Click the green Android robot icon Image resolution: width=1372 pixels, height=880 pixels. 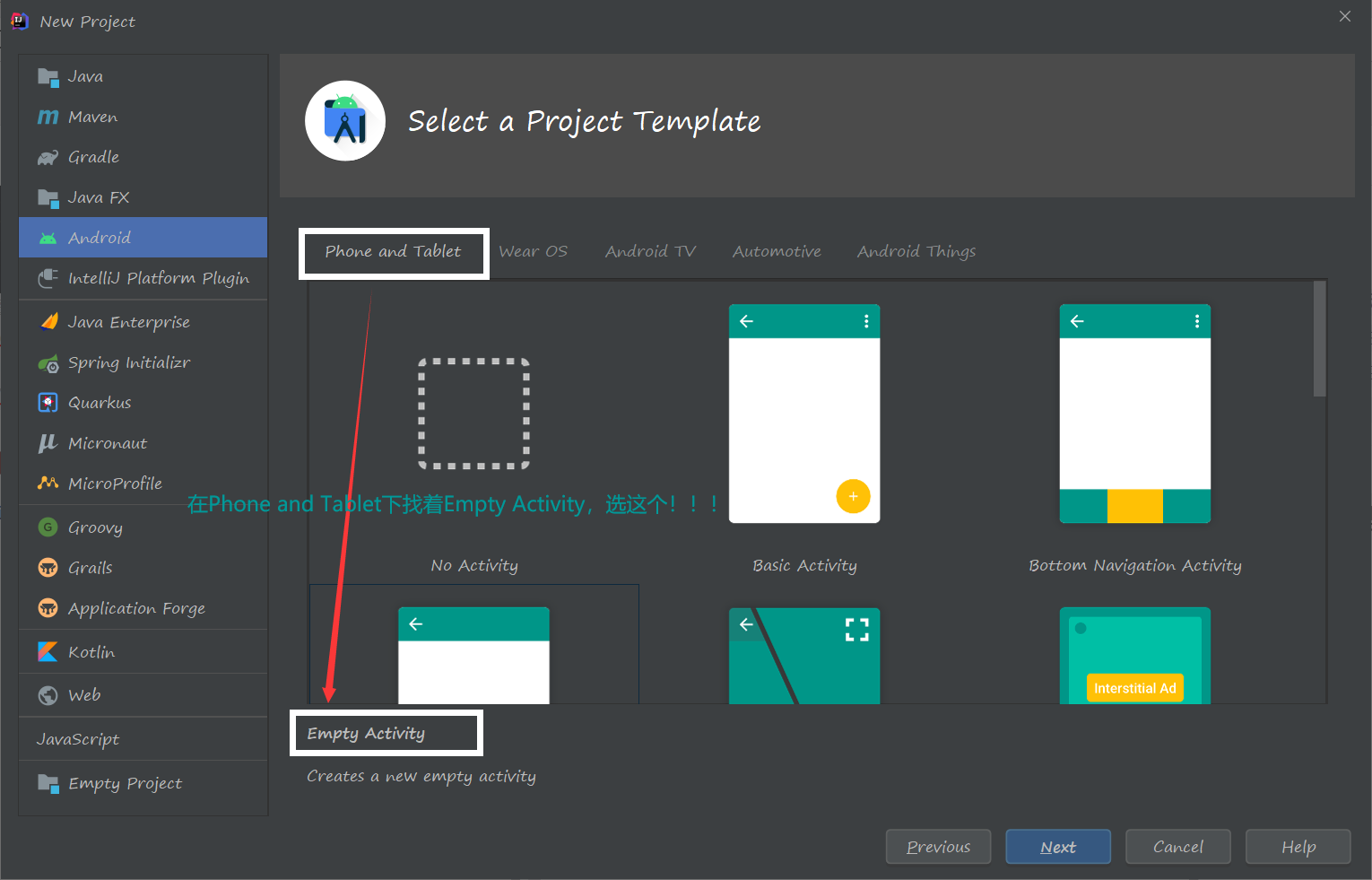point(48,239)
